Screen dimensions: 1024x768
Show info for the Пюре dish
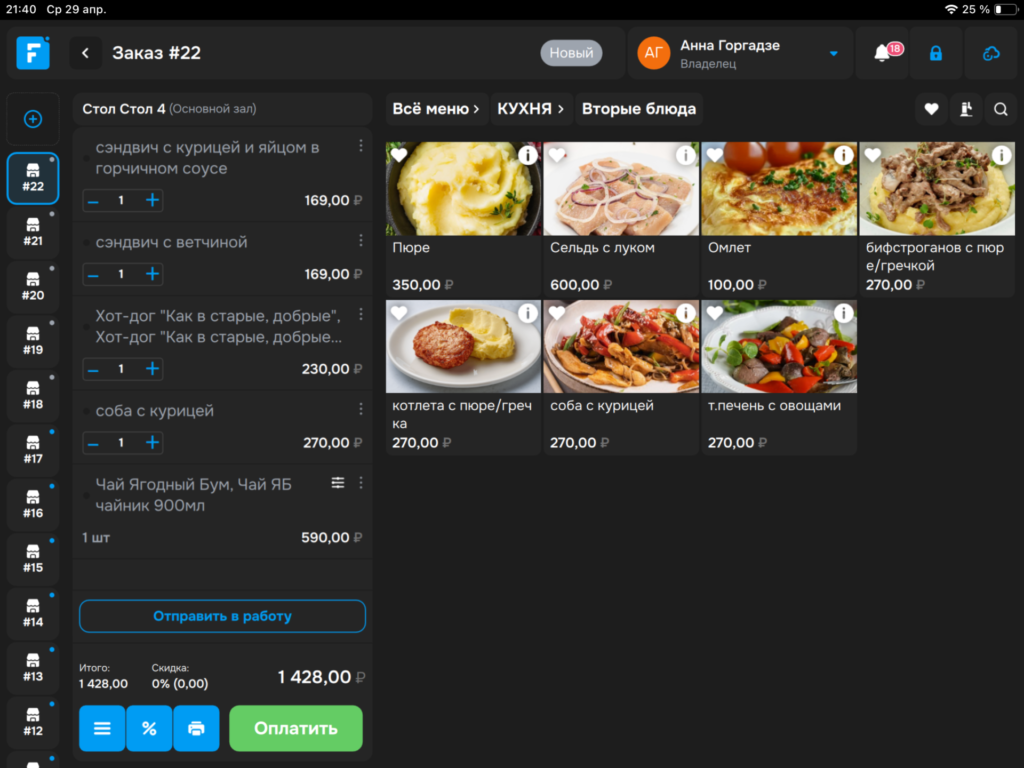coord(528,155)
